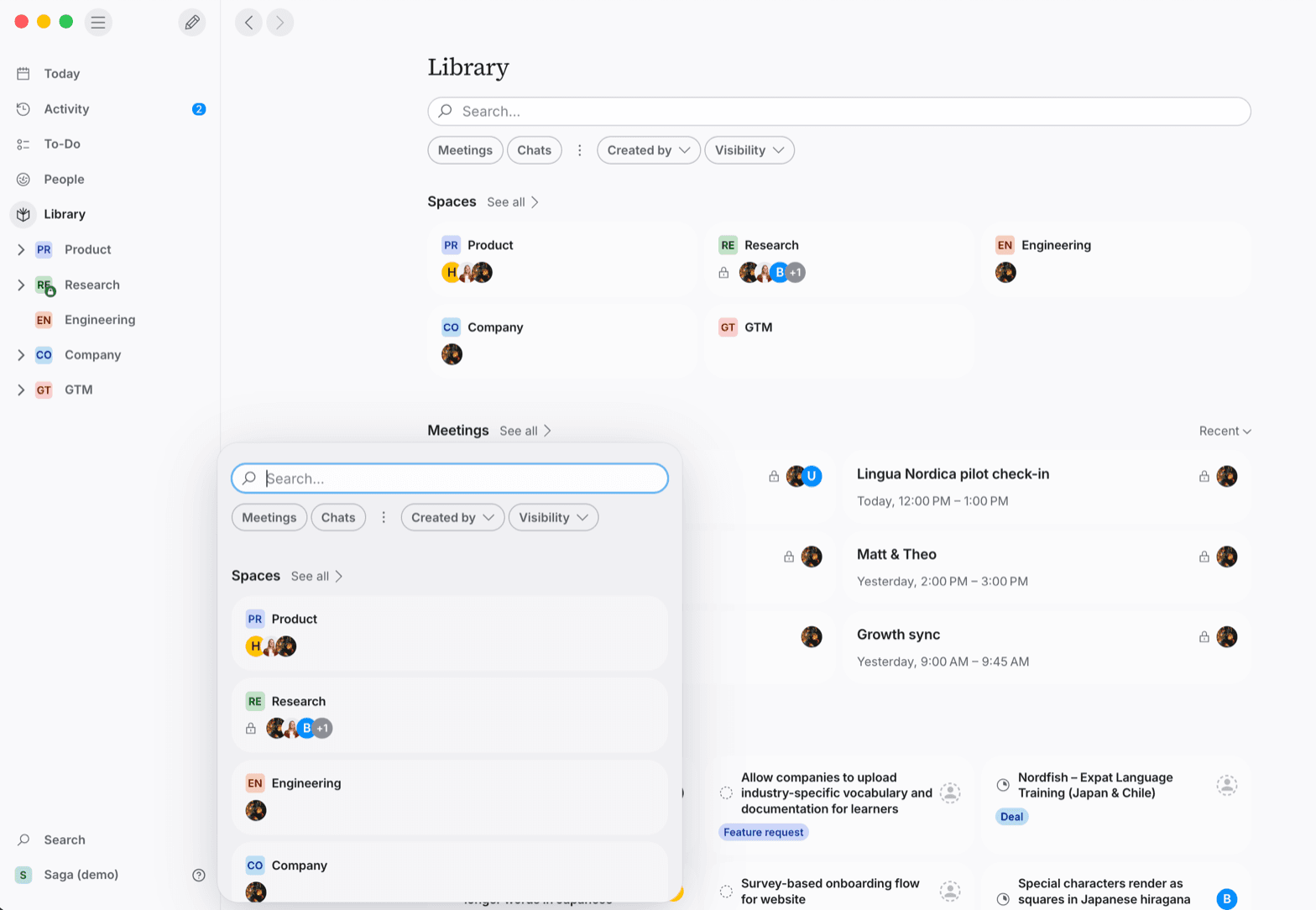Viewport: 1316px width, 910px height.
Task: Expand the Company space in sidebar
Action: (x=21, y=355)
